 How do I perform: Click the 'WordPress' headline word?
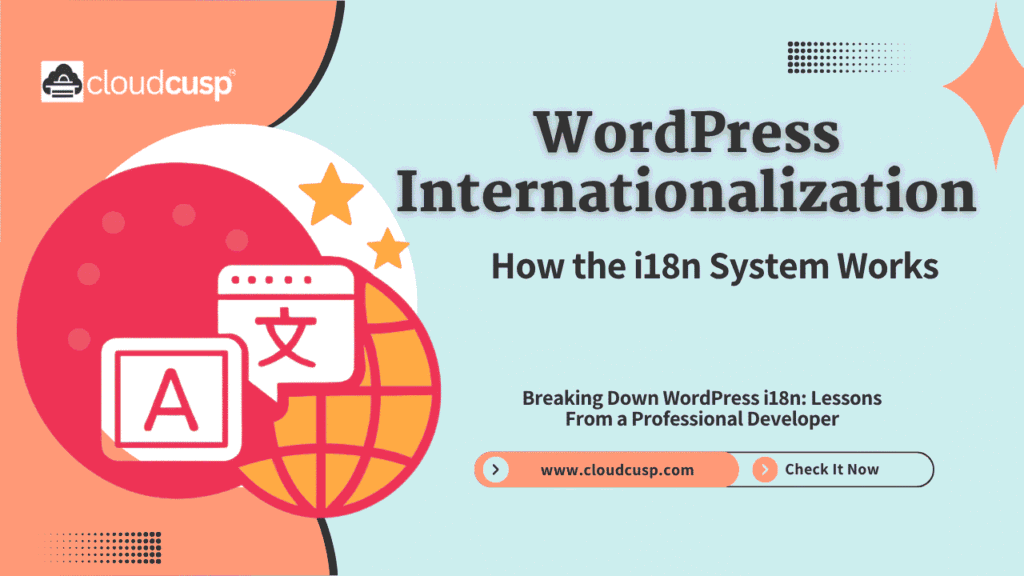click(x=688, y=133)
